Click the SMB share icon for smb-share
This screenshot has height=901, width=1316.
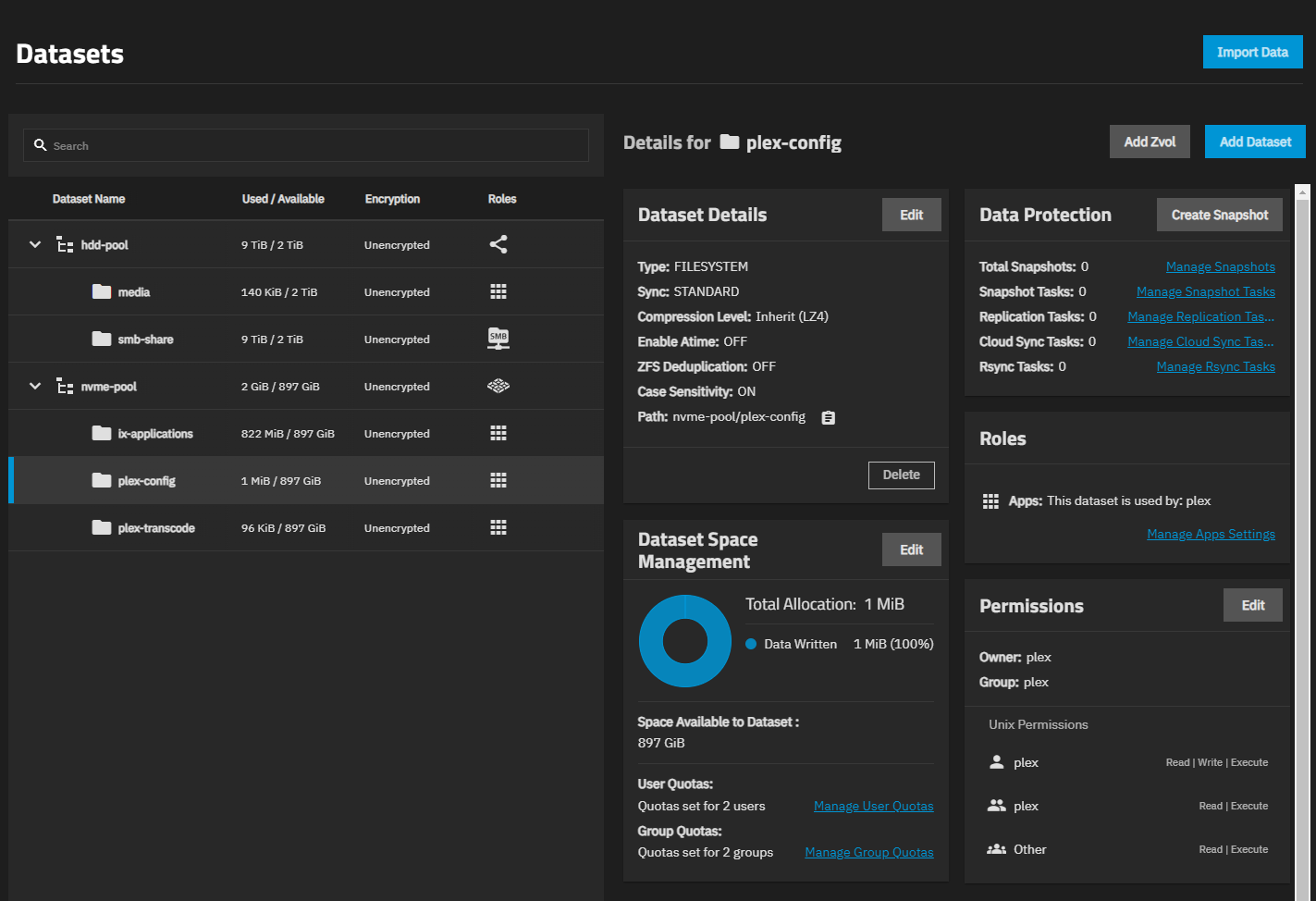[x=498, y=339]
